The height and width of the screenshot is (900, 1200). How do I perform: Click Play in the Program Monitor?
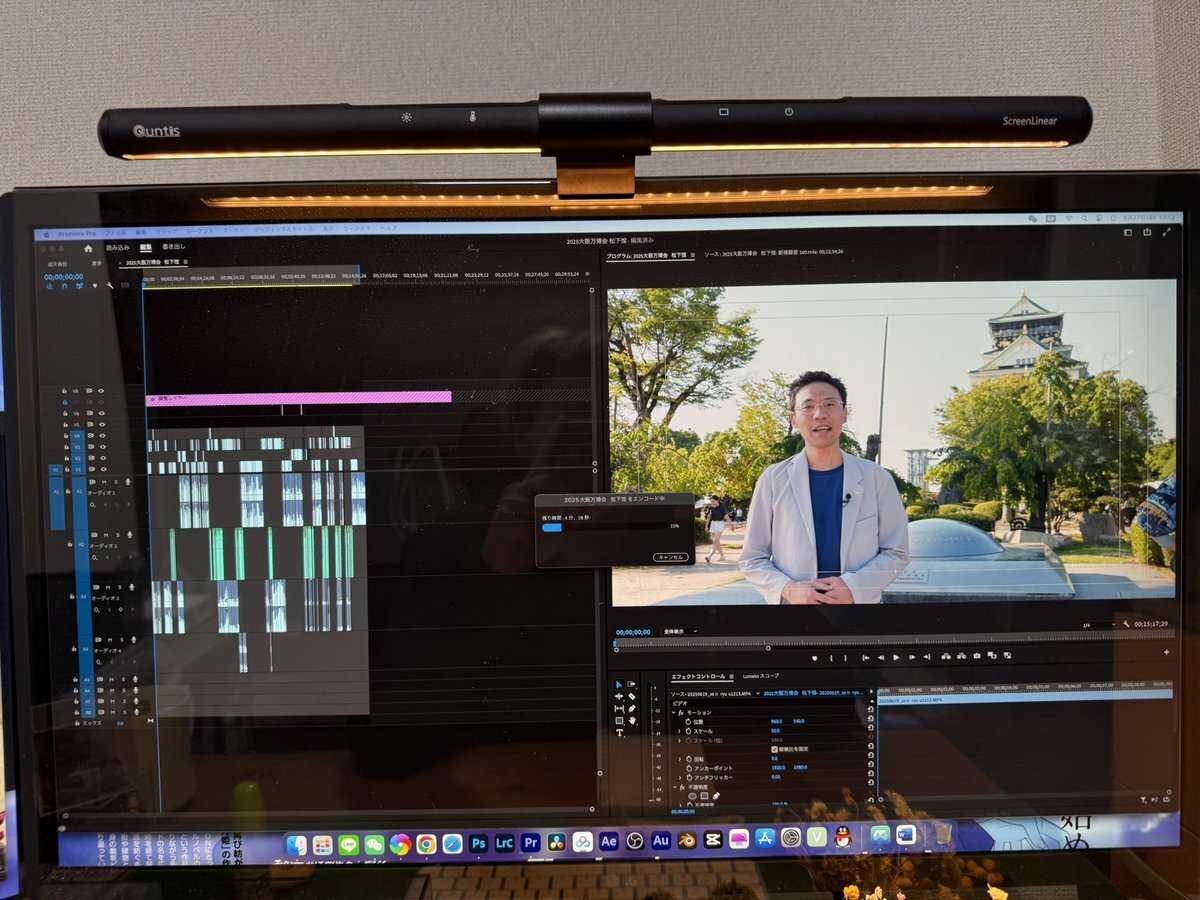896,657
